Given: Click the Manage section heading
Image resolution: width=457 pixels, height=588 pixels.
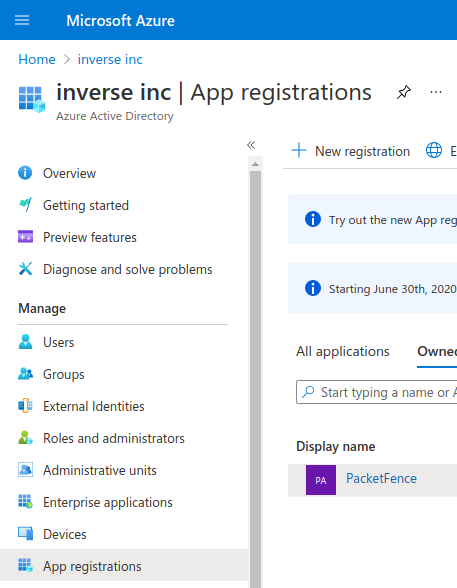Looking at the screenshot, I should (x=42, y=309).
